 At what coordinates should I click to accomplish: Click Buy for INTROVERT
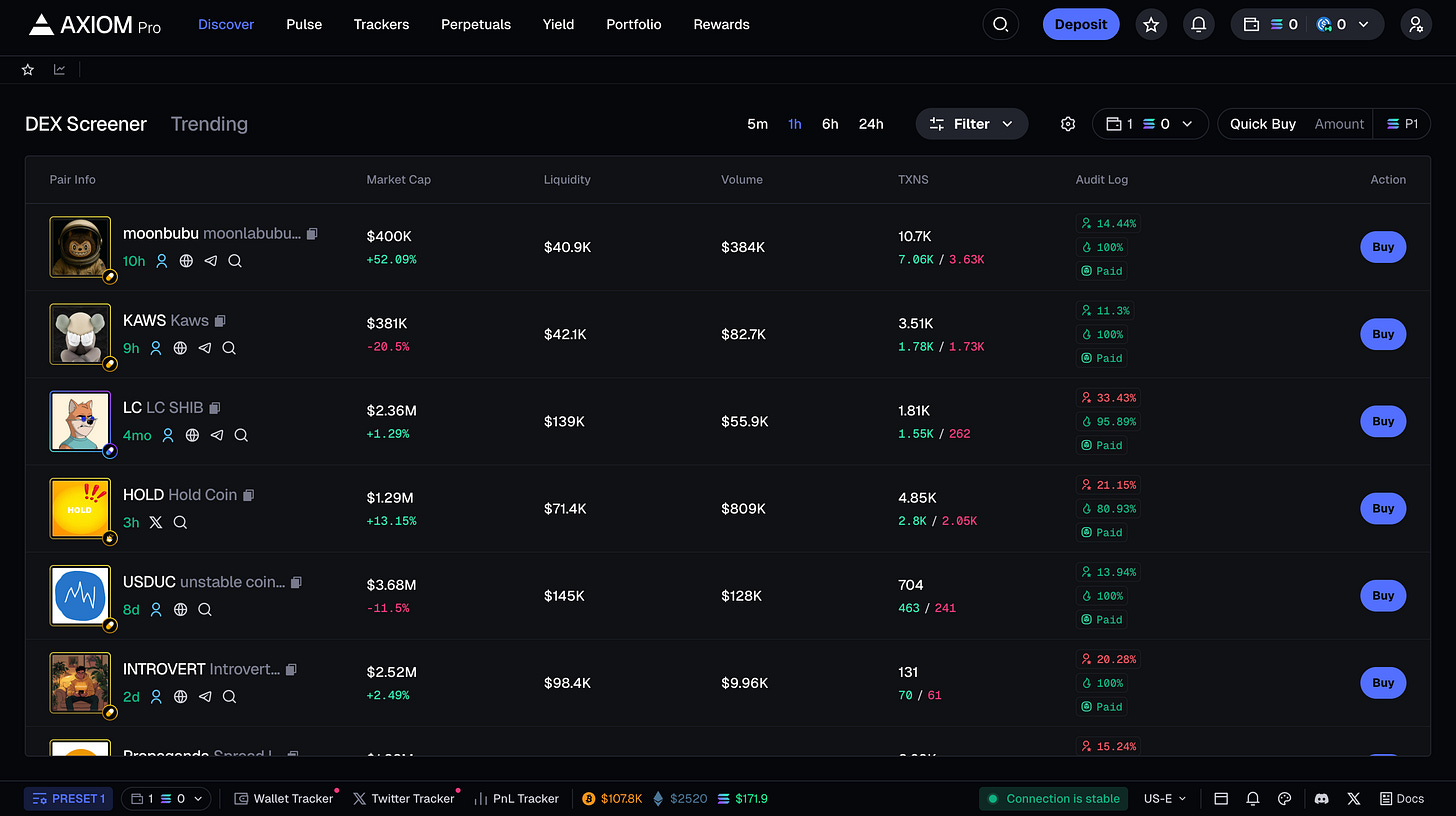coord(1383,683)
